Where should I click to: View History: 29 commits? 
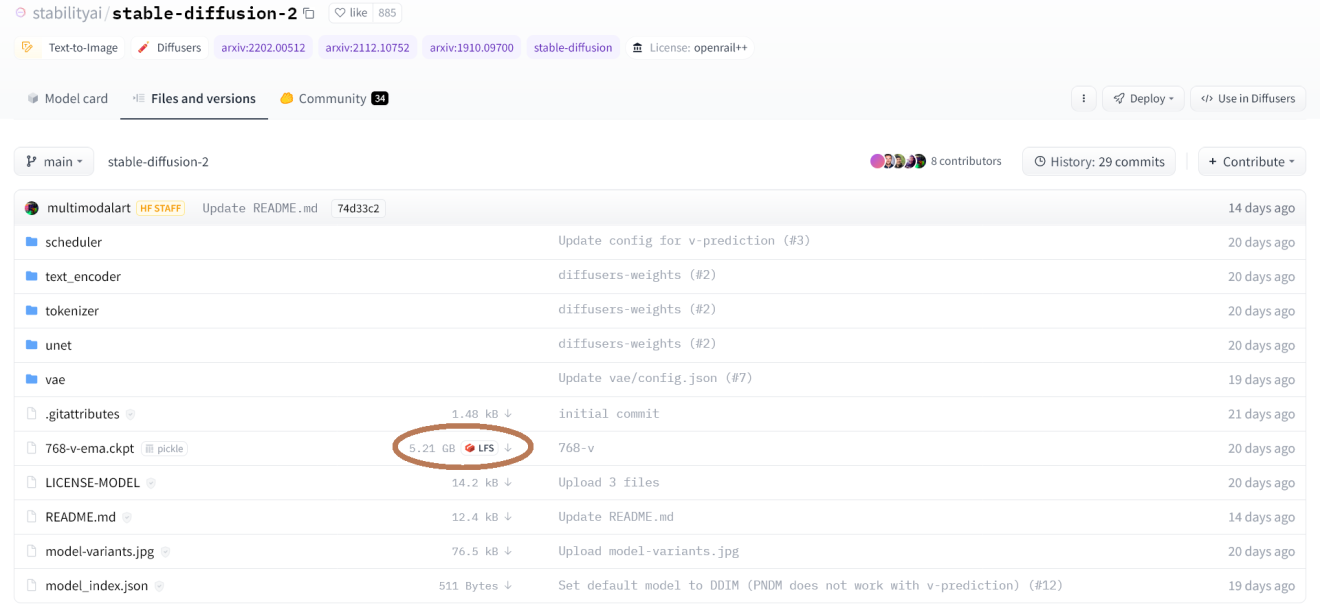point(1098,162)
